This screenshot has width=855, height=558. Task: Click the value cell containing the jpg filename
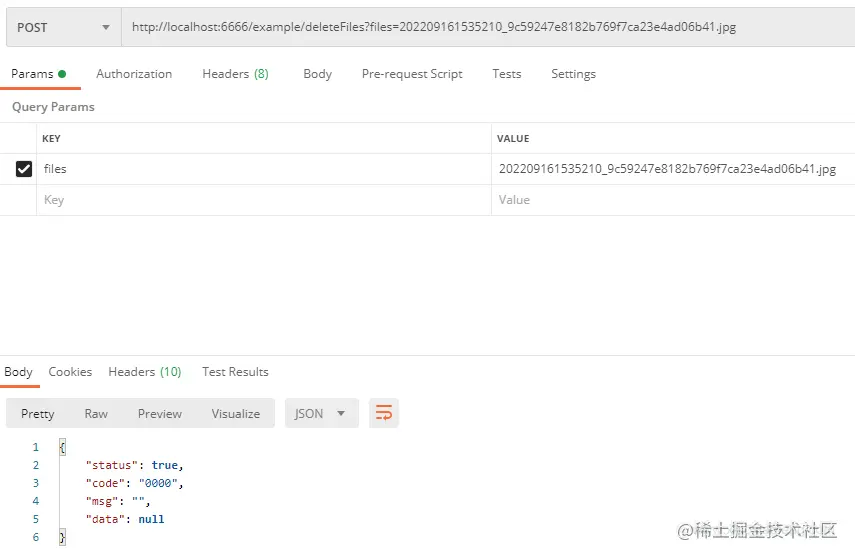click(x=673, y=169)
